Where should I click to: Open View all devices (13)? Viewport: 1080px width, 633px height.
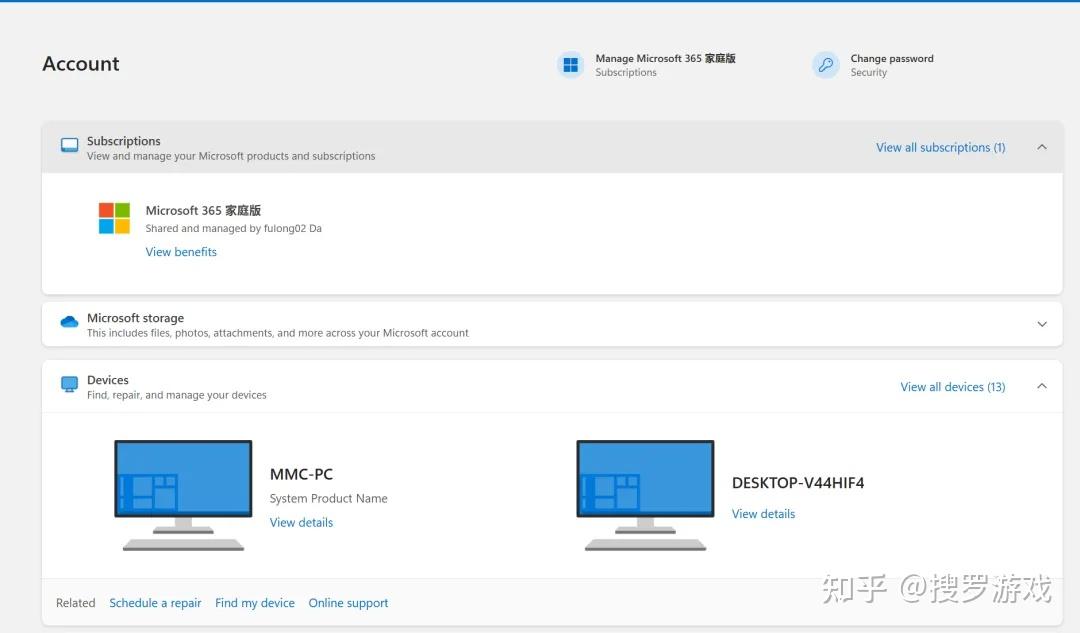(953, 387)
